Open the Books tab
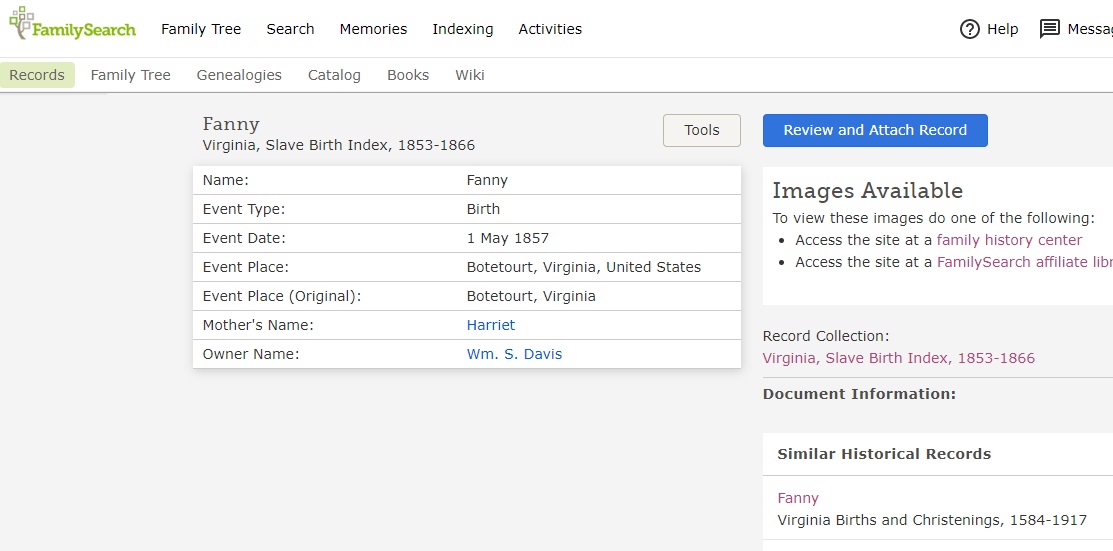1113x551 pixels. coord(408,75)
